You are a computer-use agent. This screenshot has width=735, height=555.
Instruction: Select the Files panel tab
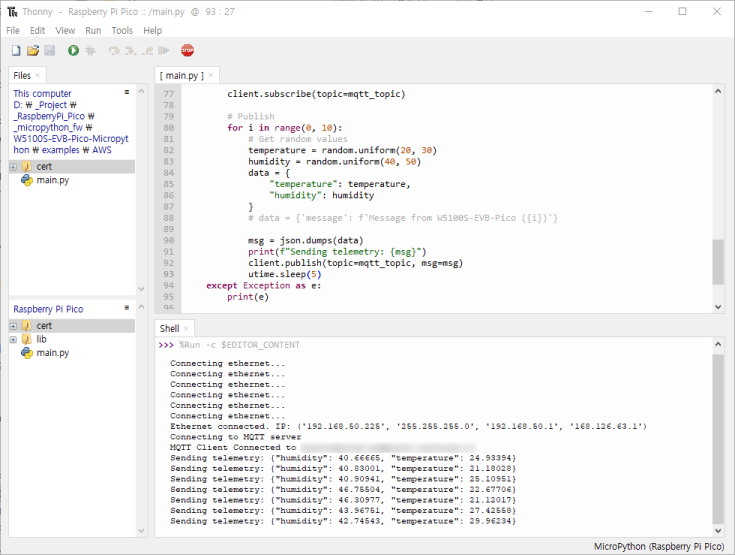point(22,75)
